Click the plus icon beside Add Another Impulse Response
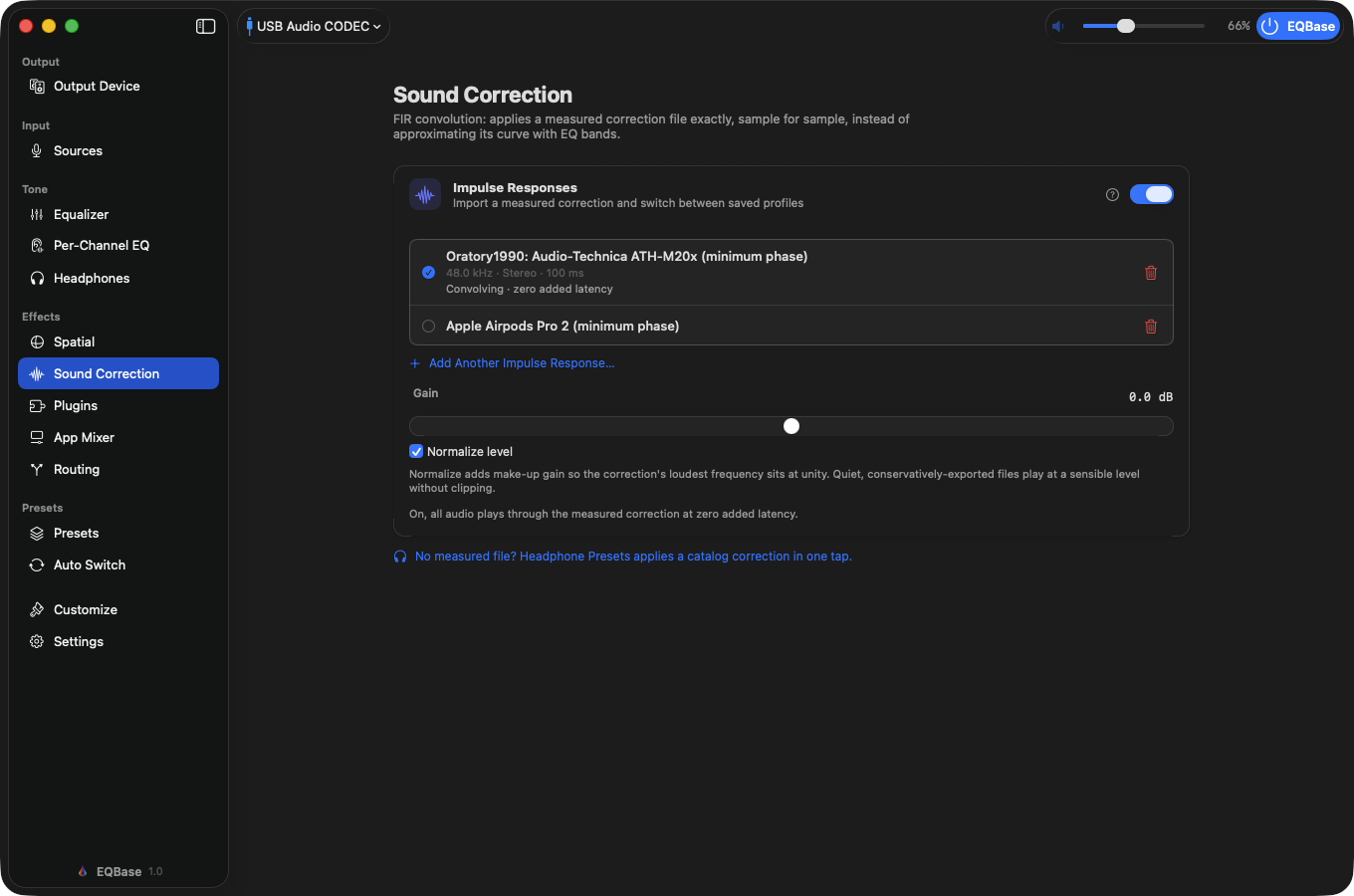The image size is (1354, 896). [415, 363]
